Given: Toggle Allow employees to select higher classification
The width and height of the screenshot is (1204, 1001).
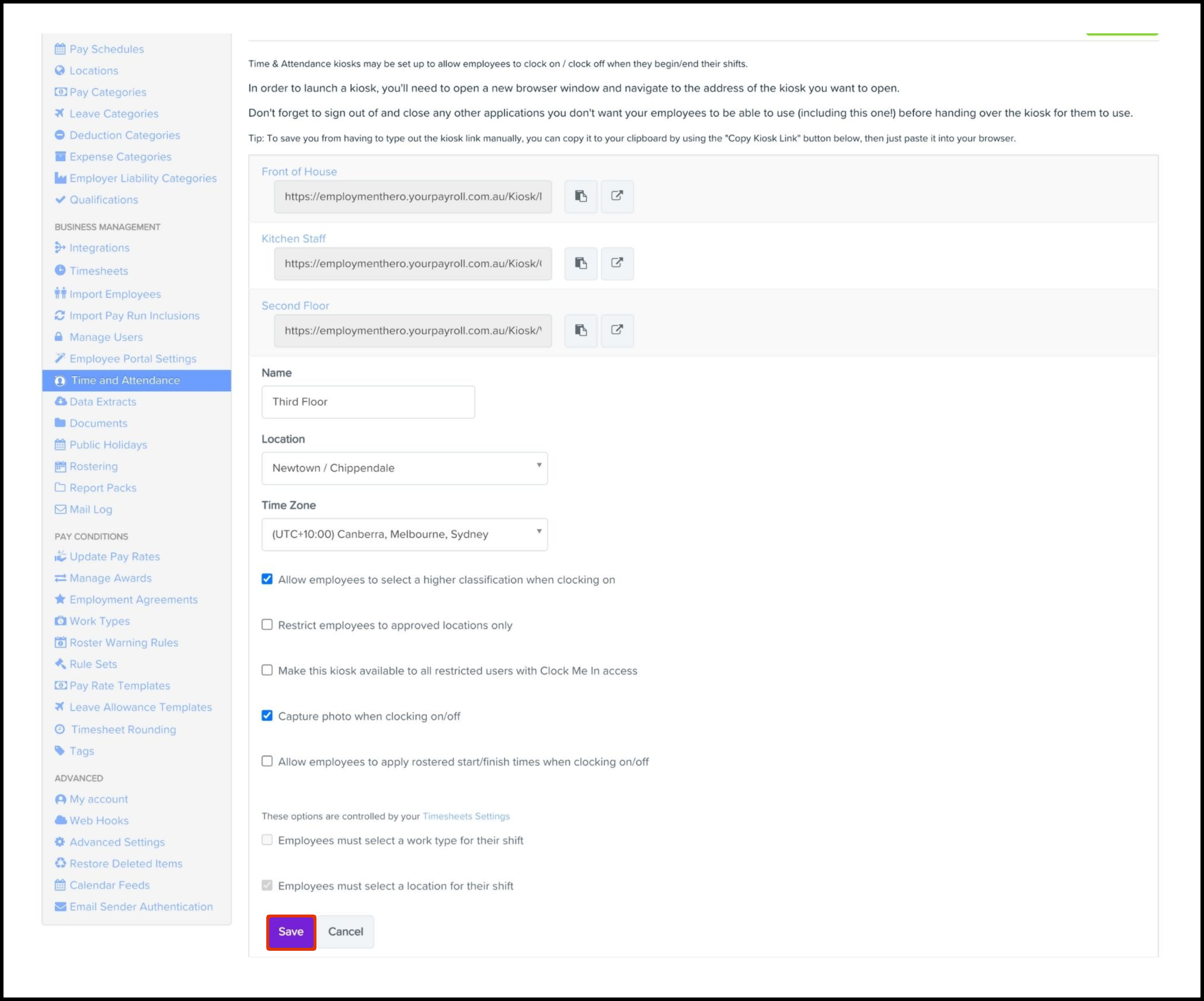Looking at the screenshot, I should pos(267,579).
